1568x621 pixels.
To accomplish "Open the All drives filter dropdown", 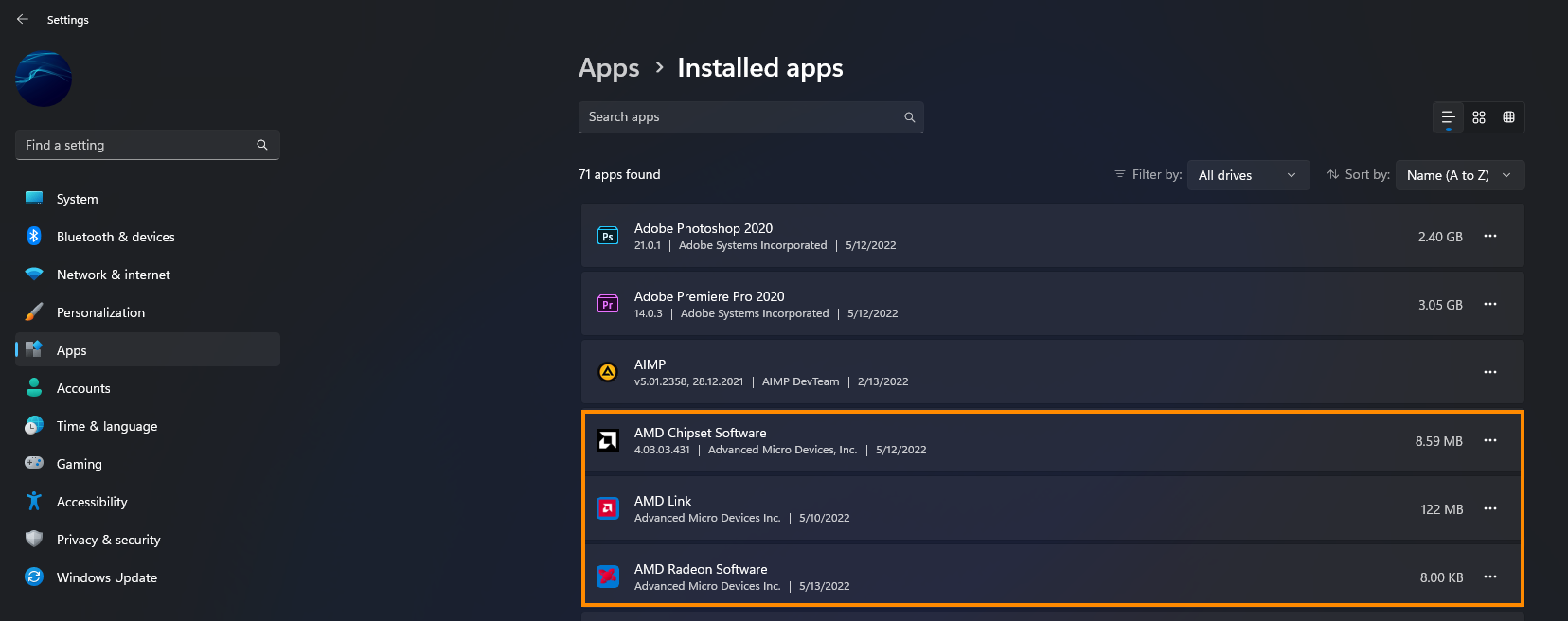I will click(1248, 175).
